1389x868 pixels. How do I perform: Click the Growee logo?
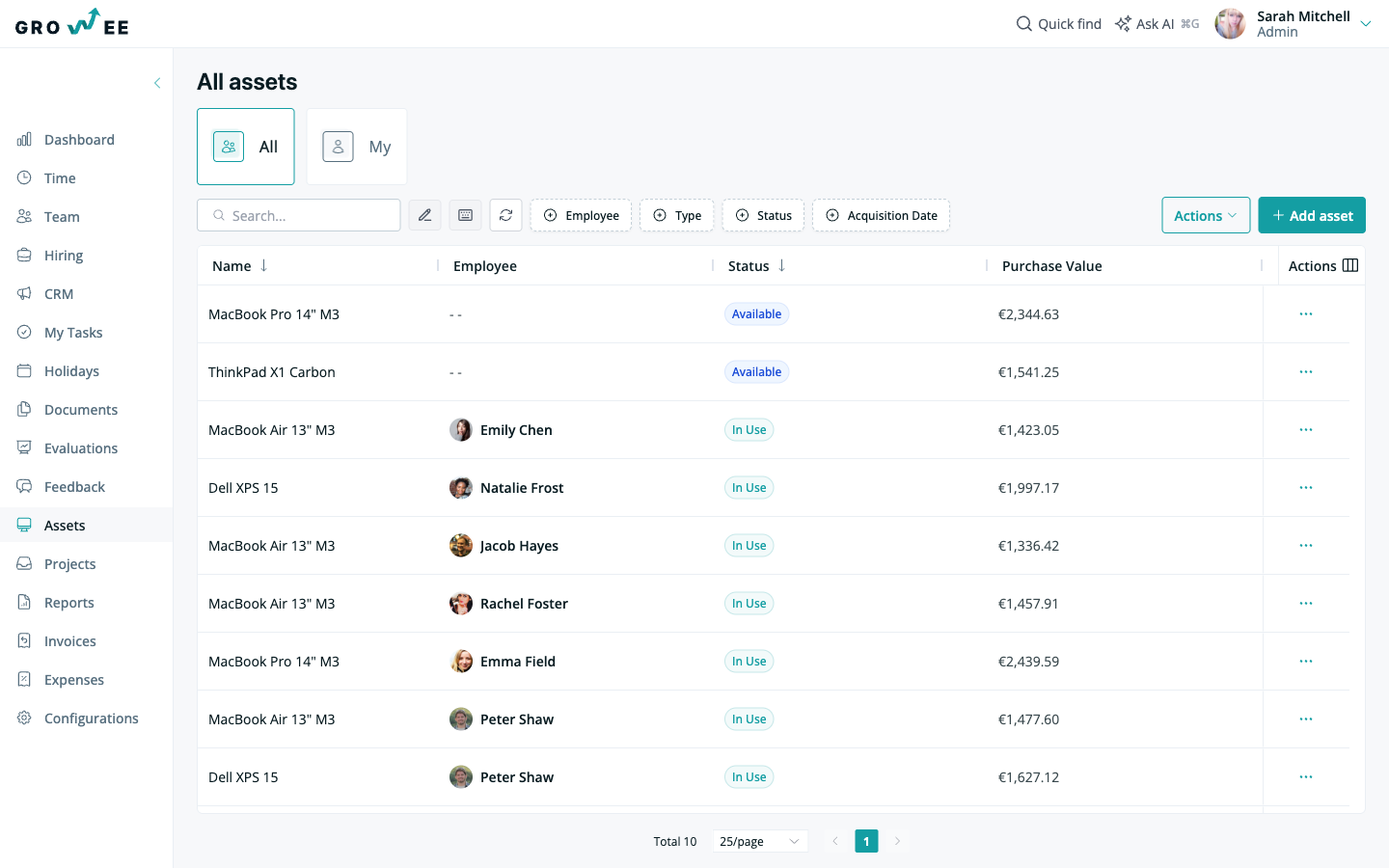(72, 23)
